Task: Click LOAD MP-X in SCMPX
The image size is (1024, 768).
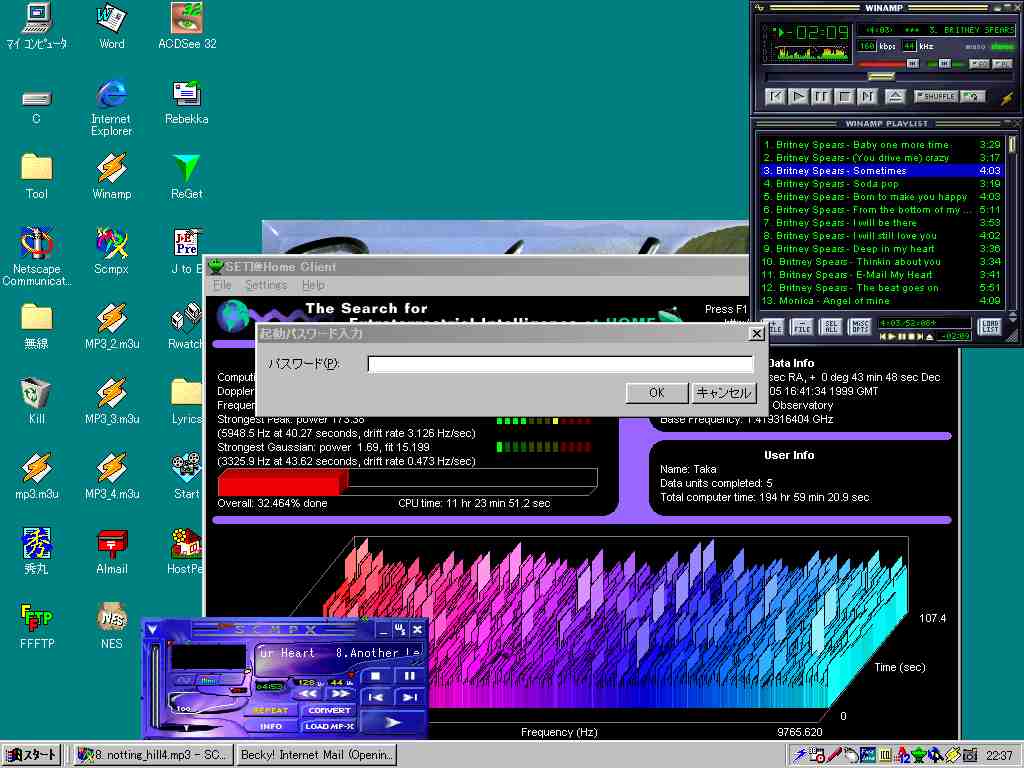Action: point(328,726)
